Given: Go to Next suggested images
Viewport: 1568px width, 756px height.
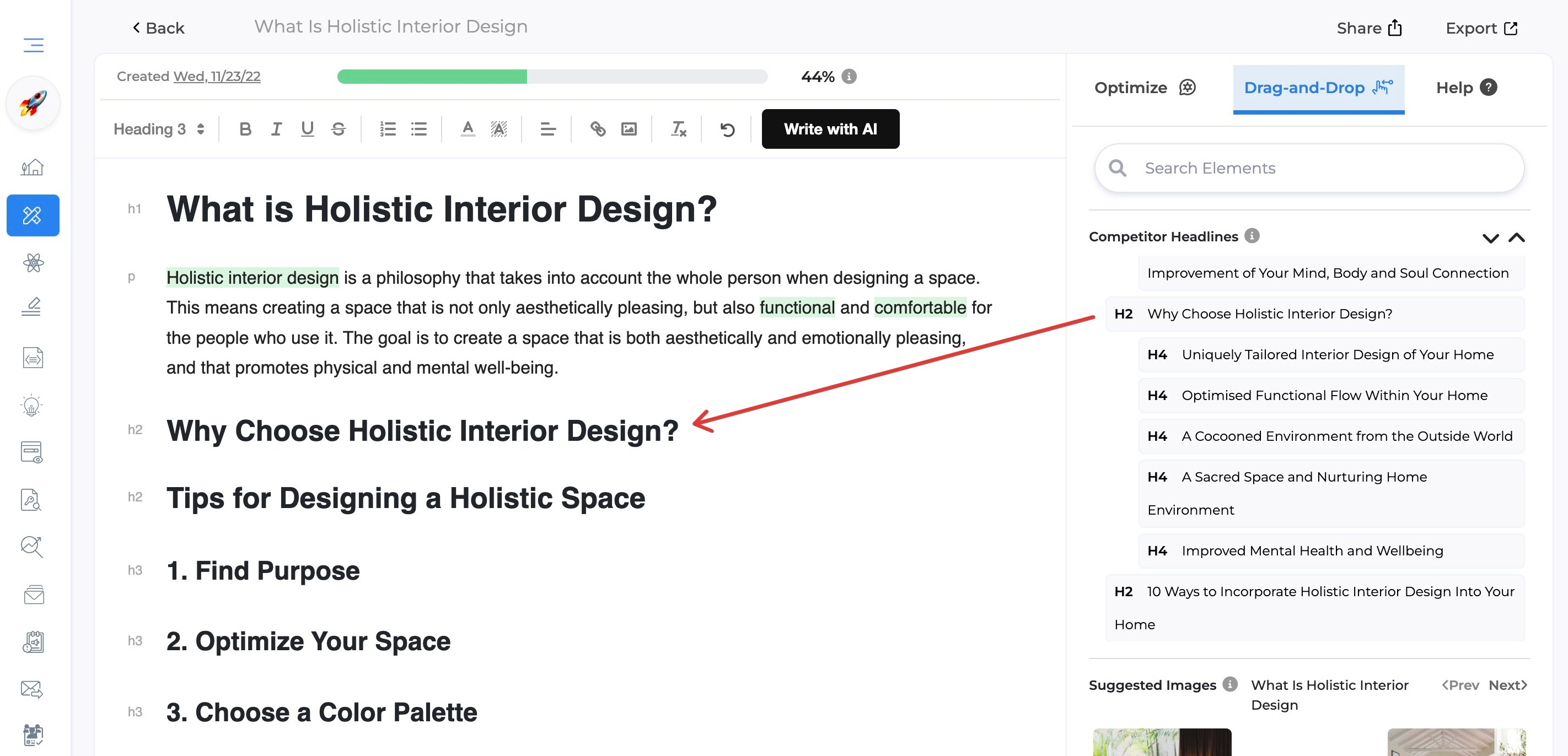Looking at the screenshot, I should point(1508,685).
